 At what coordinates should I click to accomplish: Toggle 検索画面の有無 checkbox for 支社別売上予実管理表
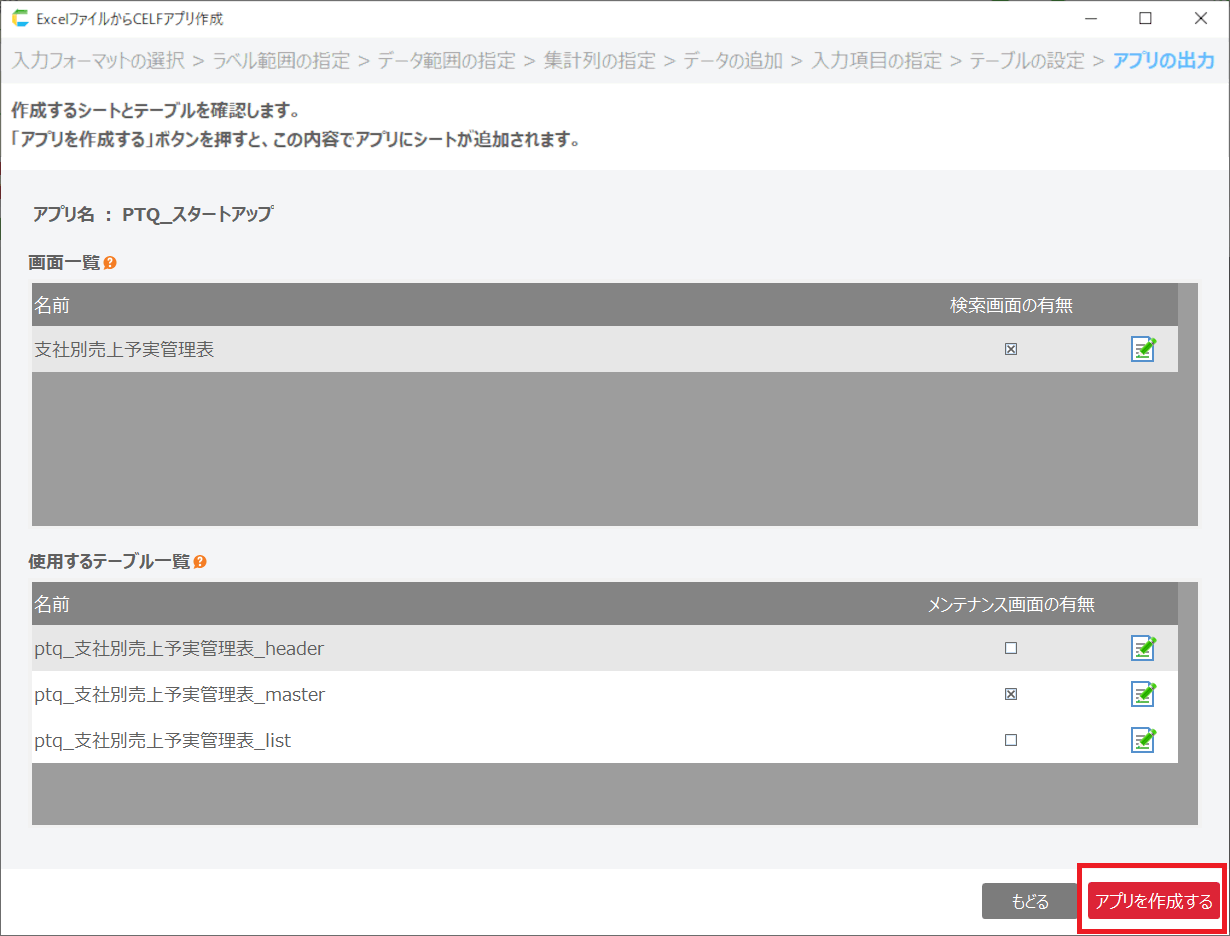point(1011,349)
